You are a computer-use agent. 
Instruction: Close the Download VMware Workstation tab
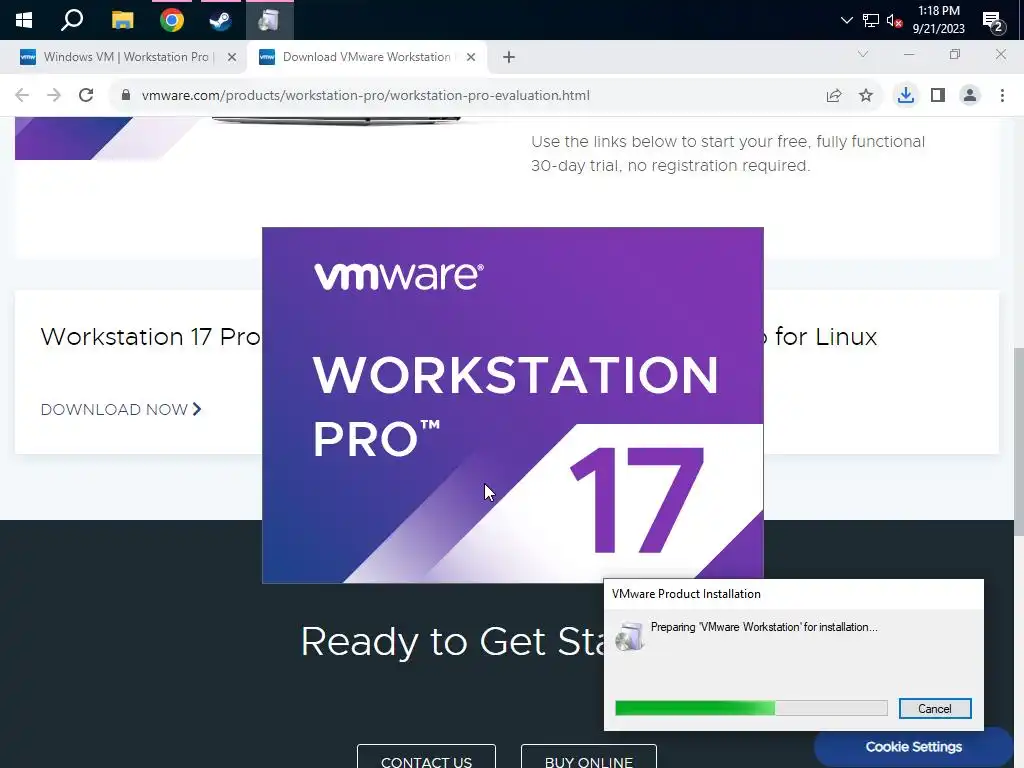(x=470, y=57)
